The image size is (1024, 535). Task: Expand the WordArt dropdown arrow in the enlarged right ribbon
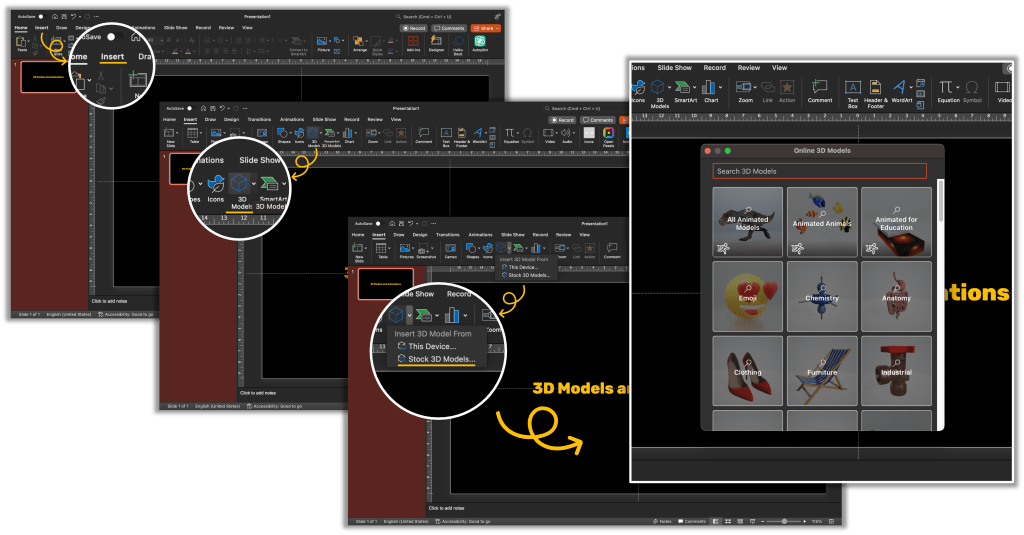pos(912,88)
